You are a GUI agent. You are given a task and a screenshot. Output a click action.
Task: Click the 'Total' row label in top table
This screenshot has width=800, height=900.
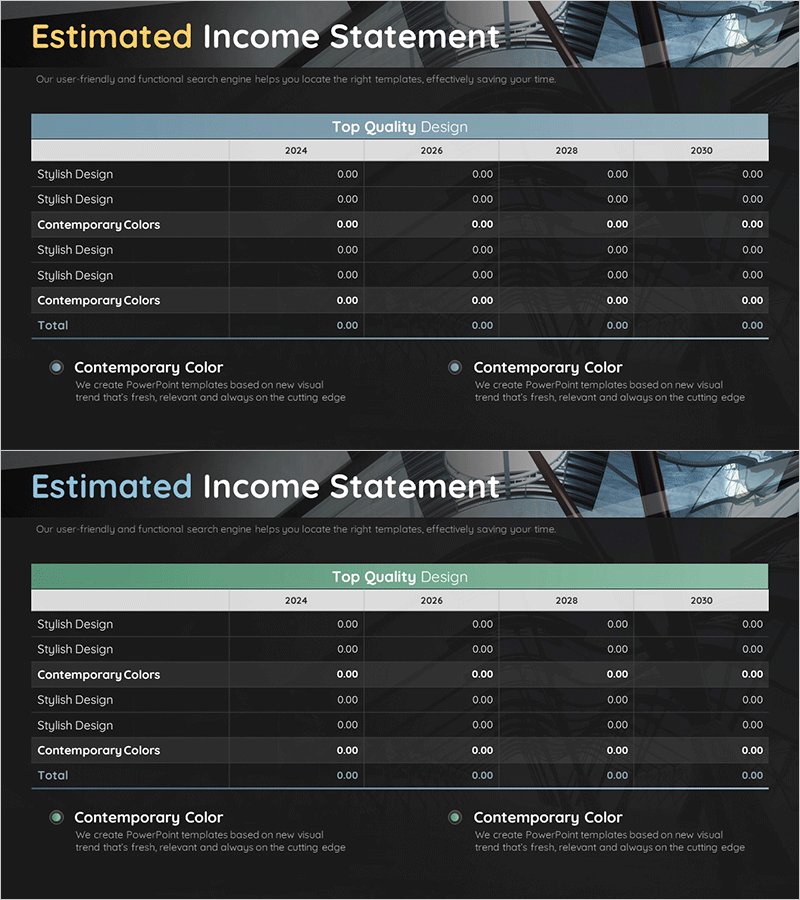(53, 326)
